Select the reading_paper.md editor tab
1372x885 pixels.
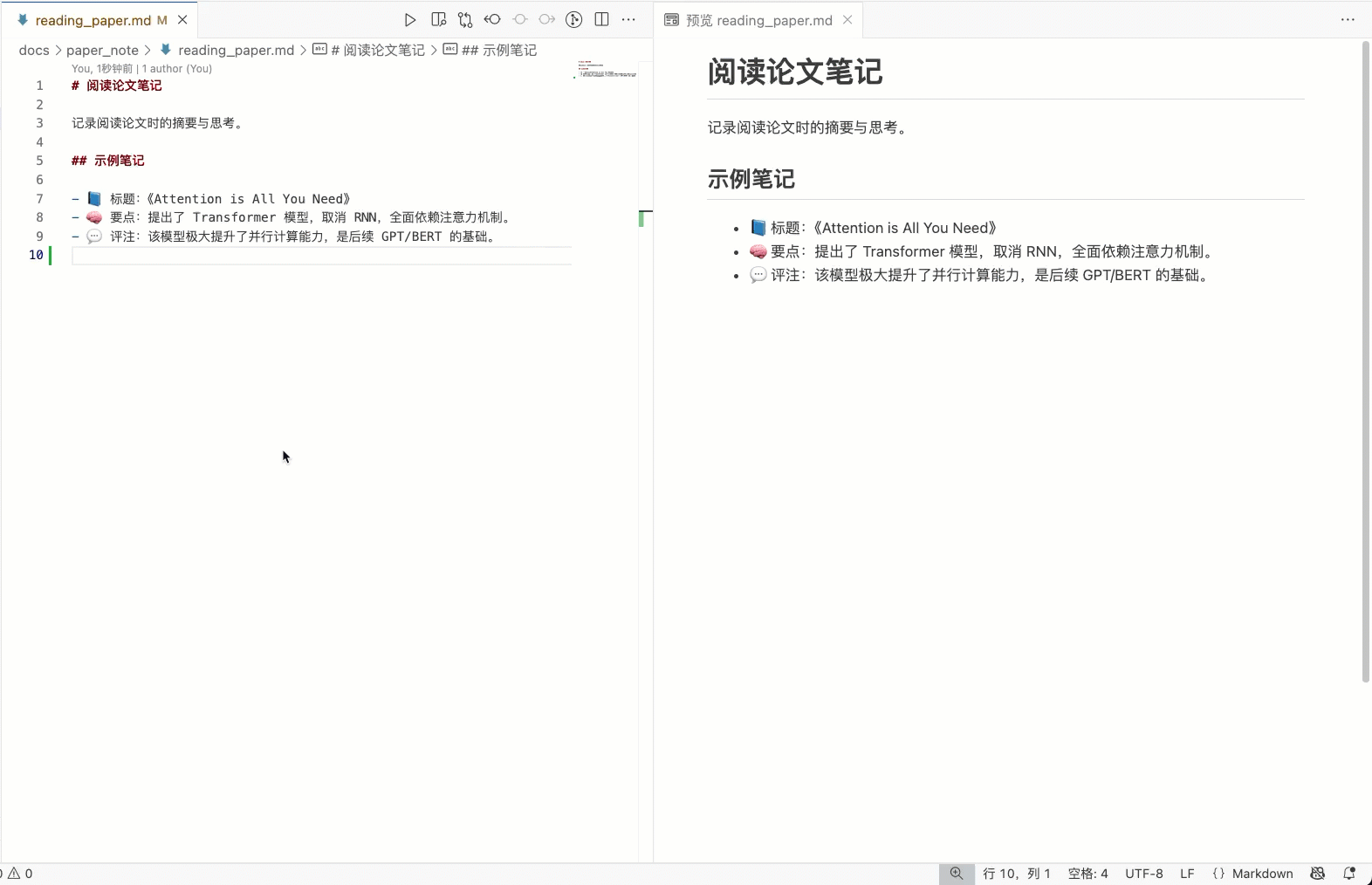(99, 20)
